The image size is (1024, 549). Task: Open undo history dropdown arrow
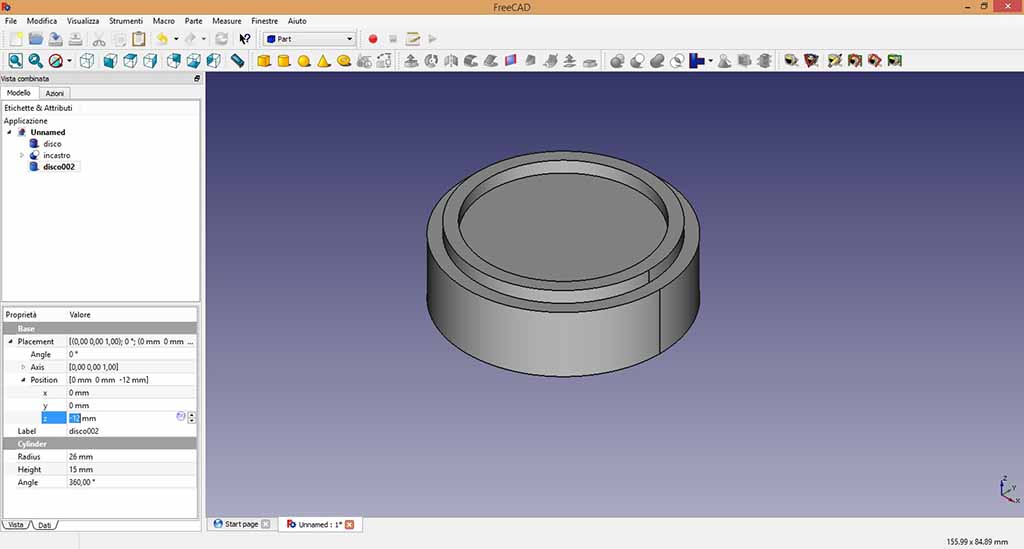pyautogui.click(x=176, y=39)
